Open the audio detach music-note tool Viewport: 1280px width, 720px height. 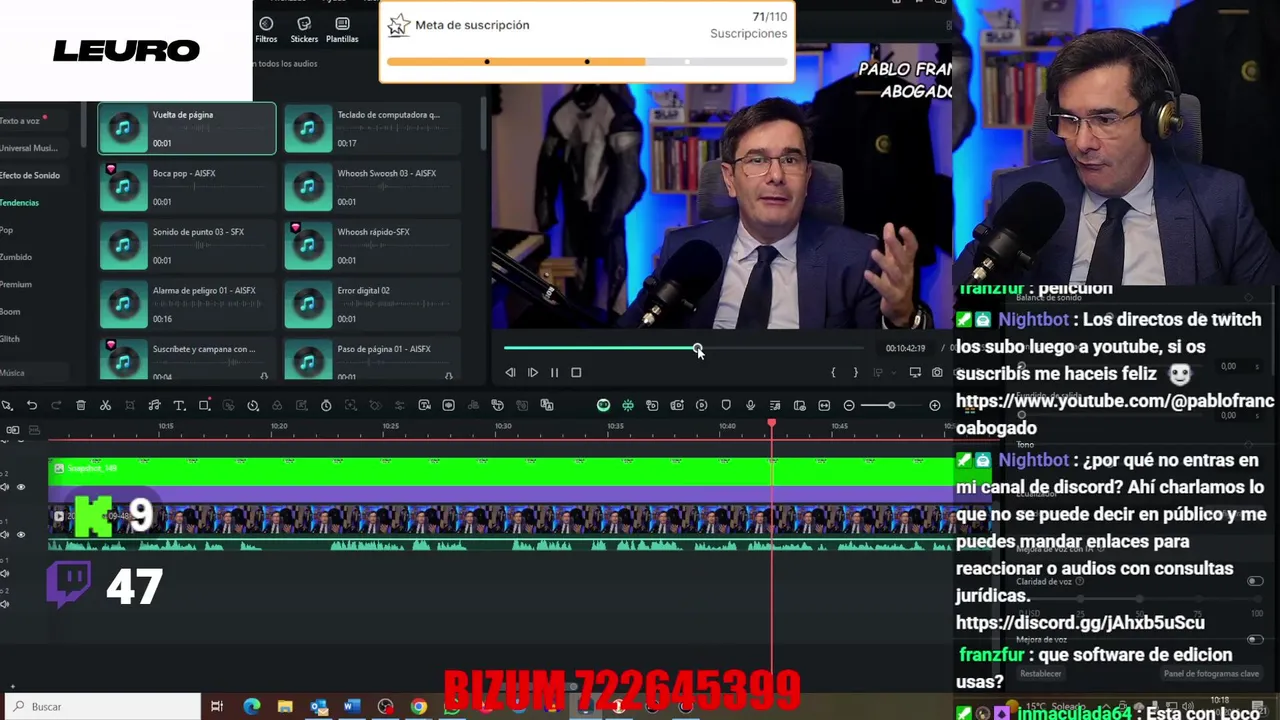pos(154,405)
